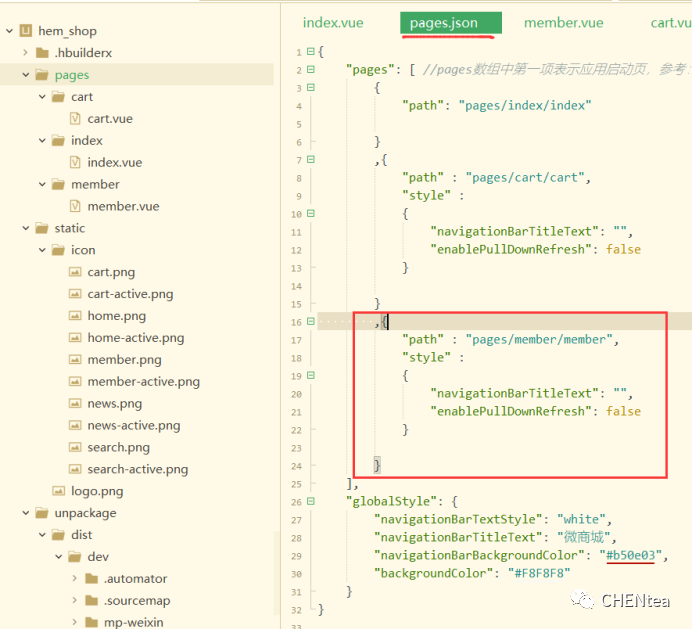Click the #b50e03 color value

tap(632, 555)
